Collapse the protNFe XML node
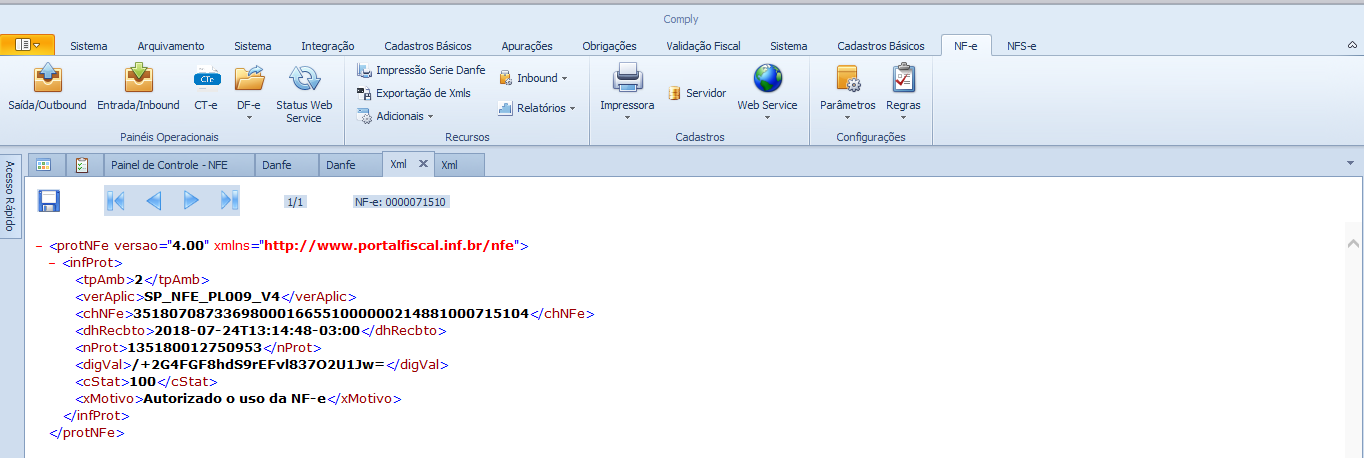1364x458 pixels. 38,245
